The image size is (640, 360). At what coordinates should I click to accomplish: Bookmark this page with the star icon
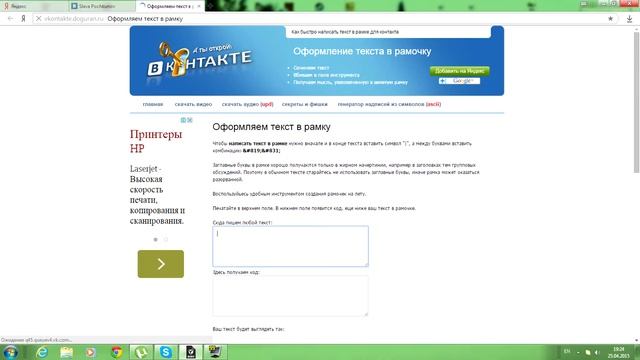click(x=611, y=19)
